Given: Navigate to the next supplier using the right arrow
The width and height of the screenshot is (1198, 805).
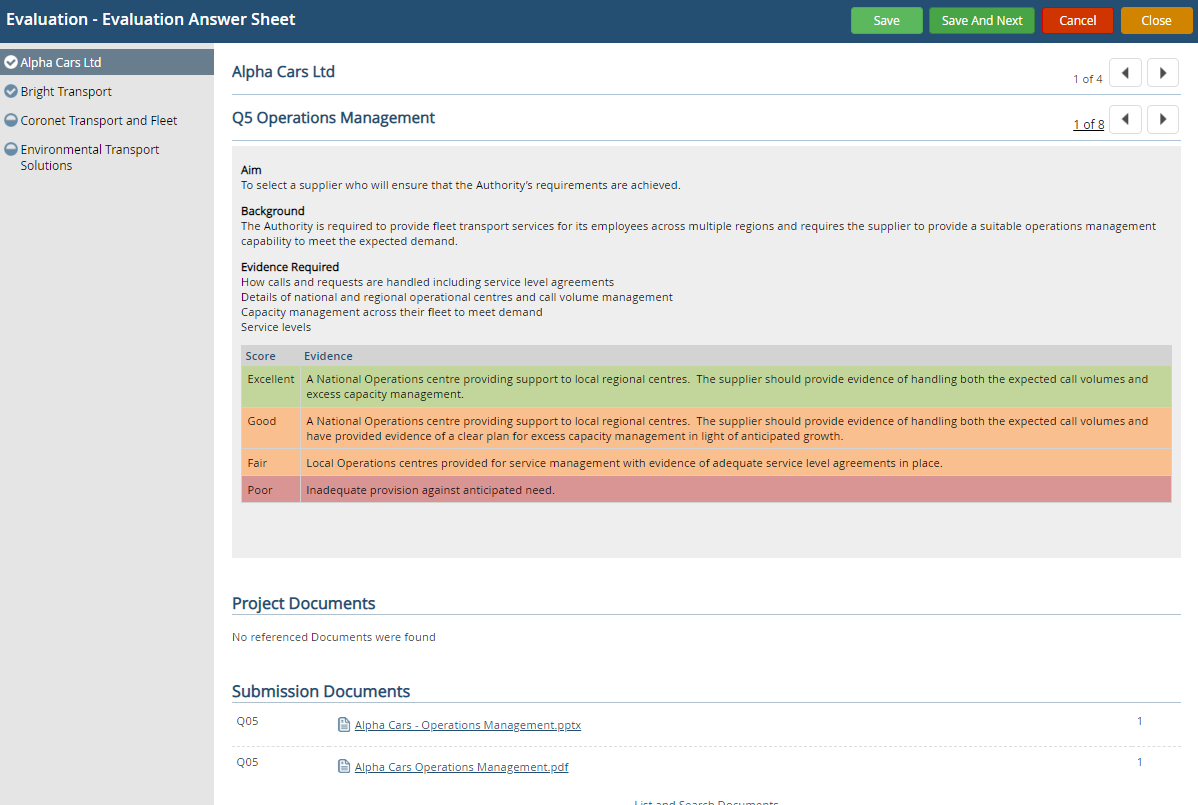Looking at the screenshot, I should click(1162, 72).
